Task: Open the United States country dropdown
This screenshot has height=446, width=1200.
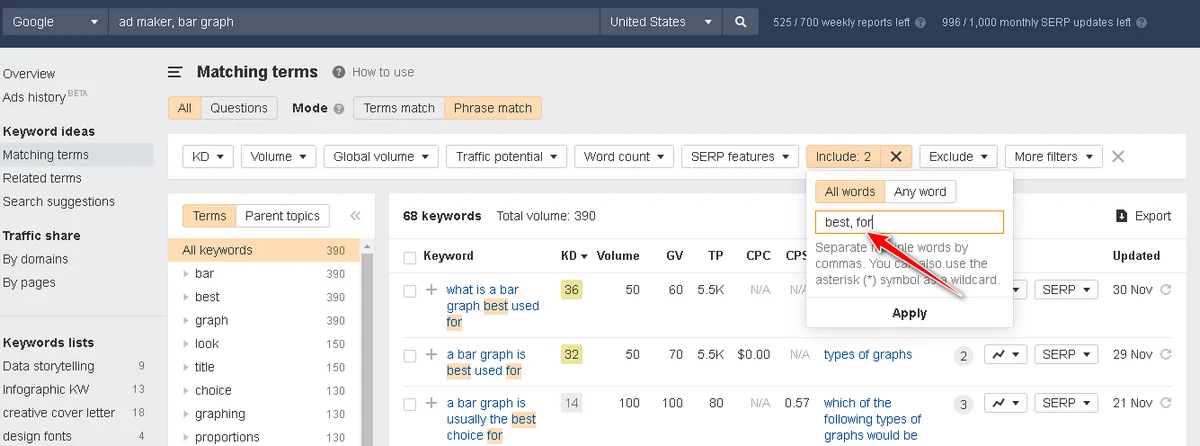Action: click(662, 22)
